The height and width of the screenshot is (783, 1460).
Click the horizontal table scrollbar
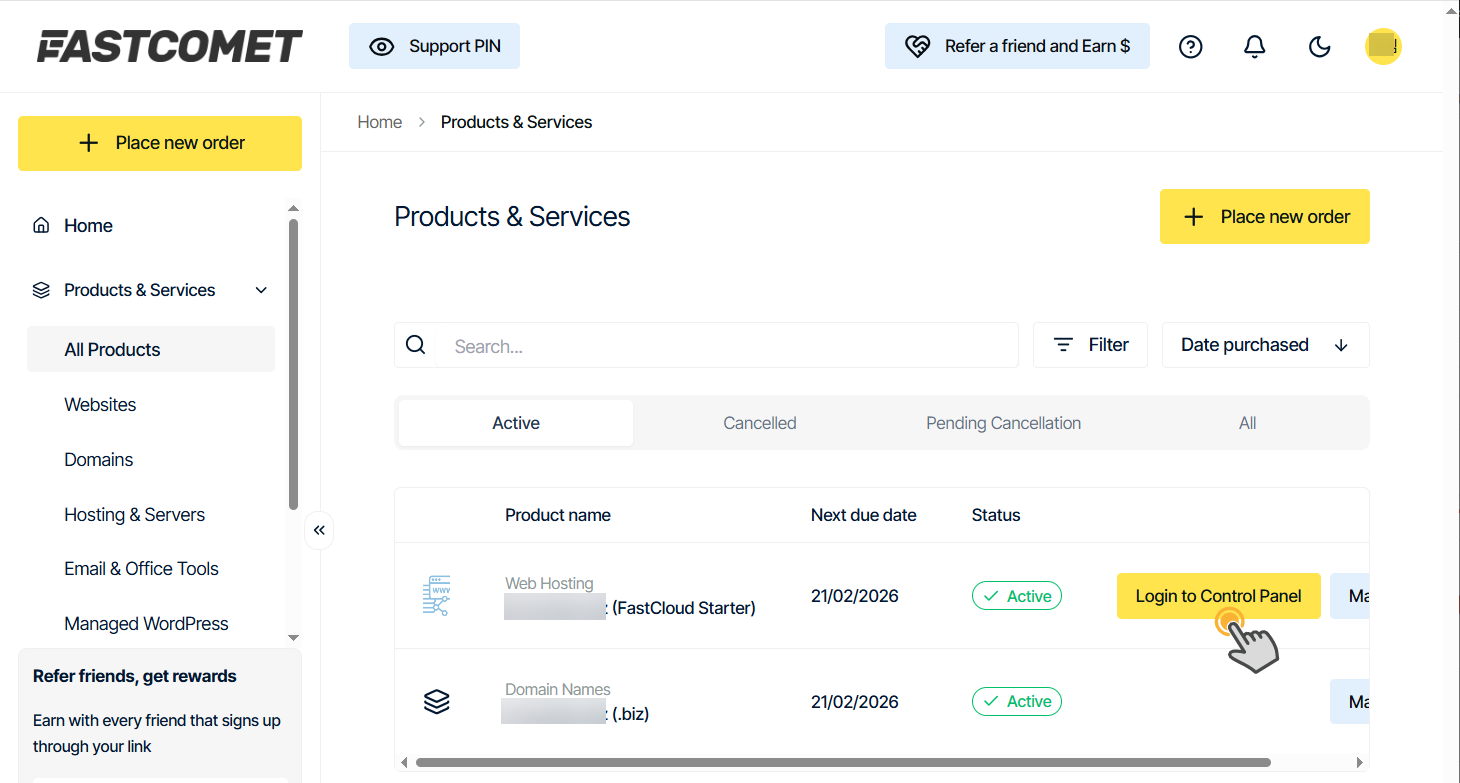[x=843, y=762]
